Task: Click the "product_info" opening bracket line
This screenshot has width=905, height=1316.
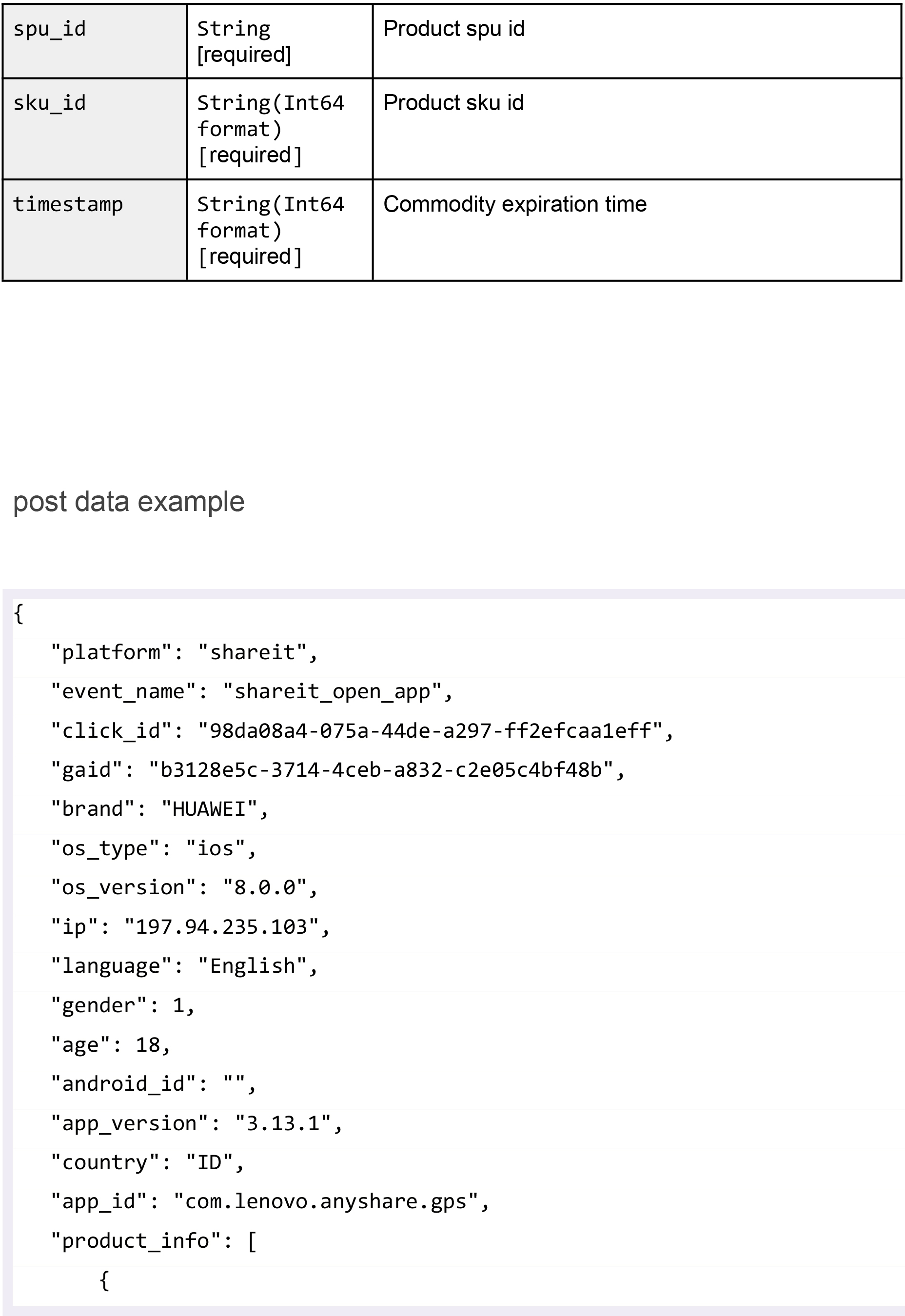Action: [x=154, y=1241]
